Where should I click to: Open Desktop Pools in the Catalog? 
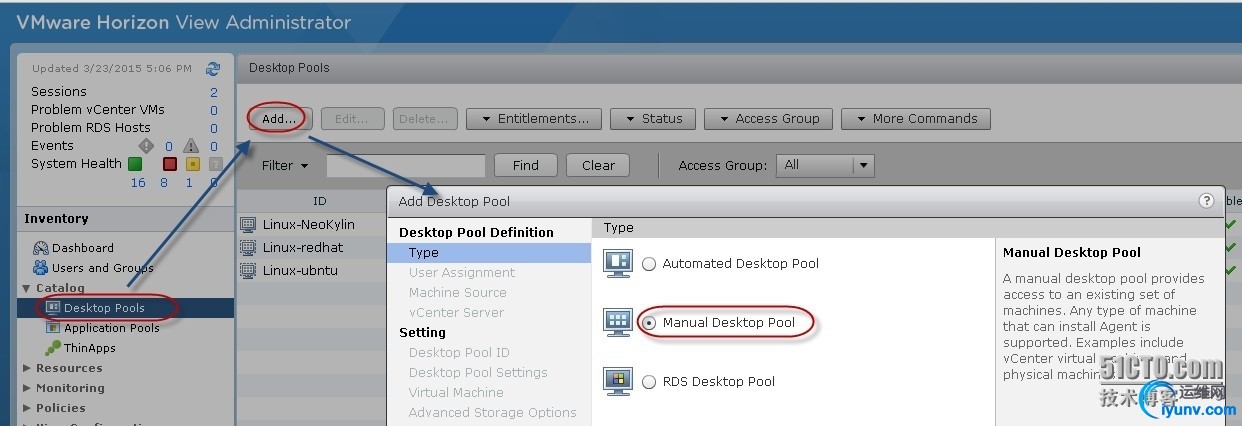pos(104,308)
